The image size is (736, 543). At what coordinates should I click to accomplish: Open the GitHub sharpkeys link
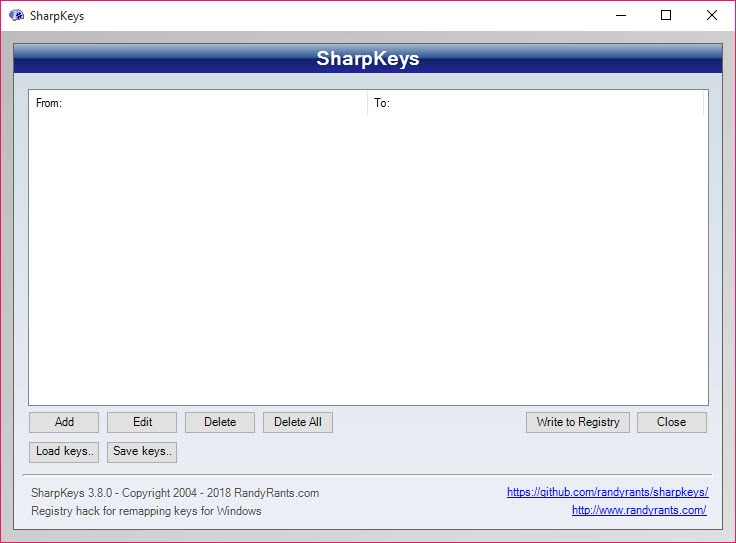[607, 492]
